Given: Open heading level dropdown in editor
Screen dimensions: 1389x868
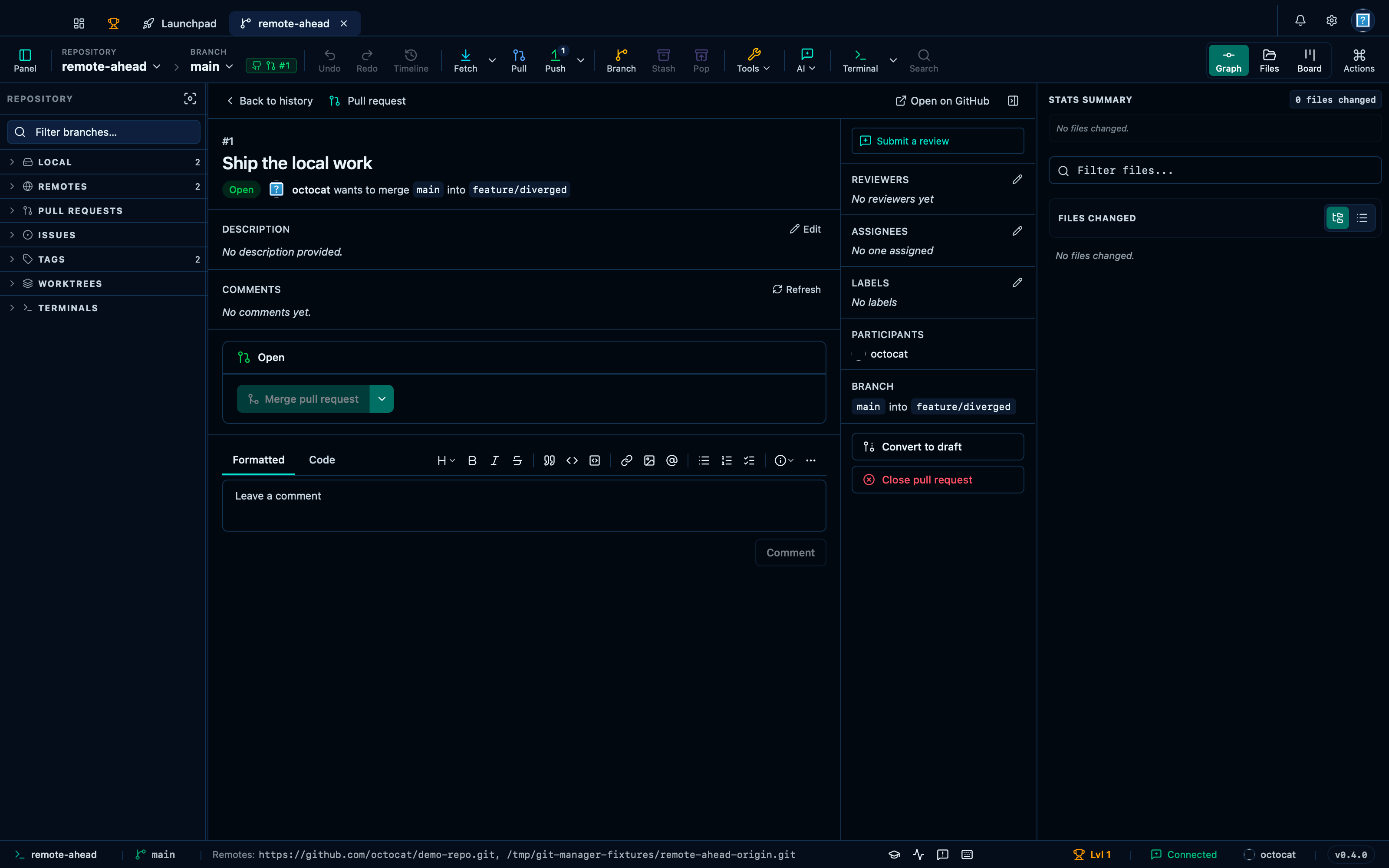Looking at the screenshot, I should (445, 460).
